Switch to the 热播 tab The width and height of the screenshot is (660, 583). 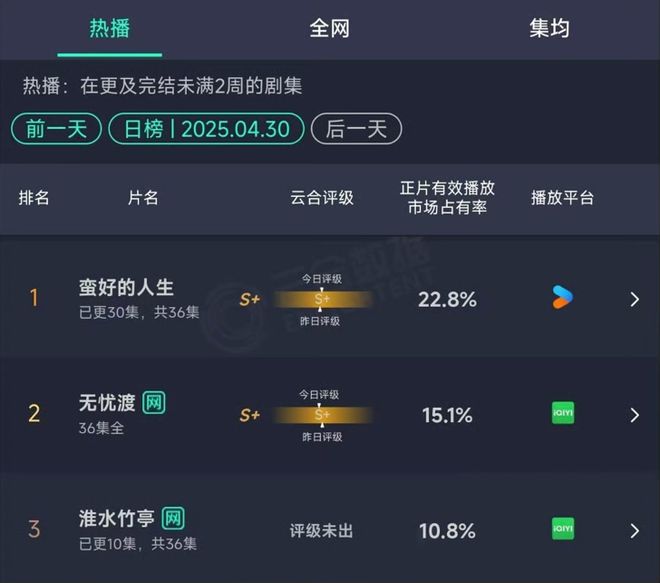tap(109, 29)
